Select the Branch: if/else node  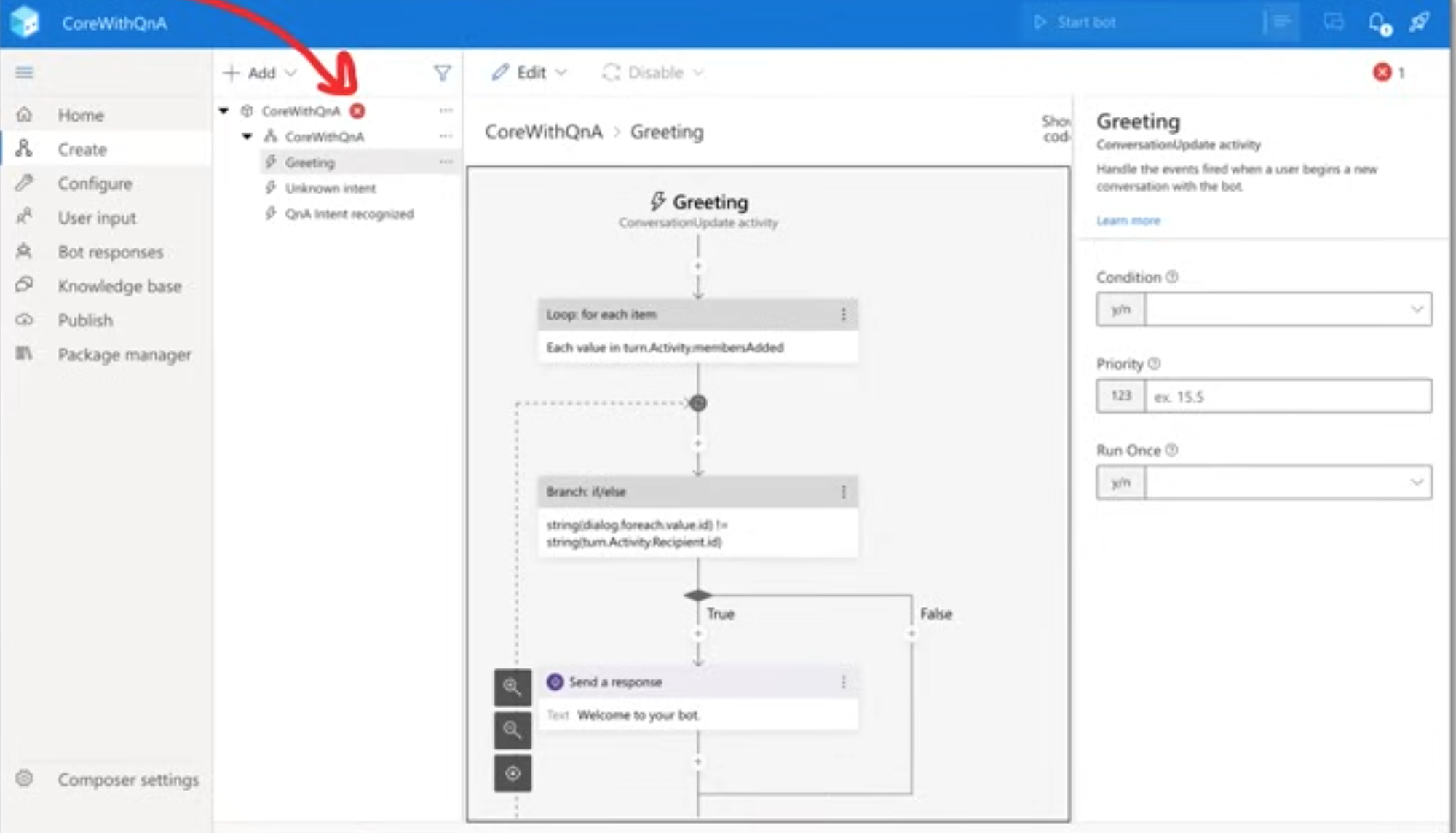click(697, 517)
